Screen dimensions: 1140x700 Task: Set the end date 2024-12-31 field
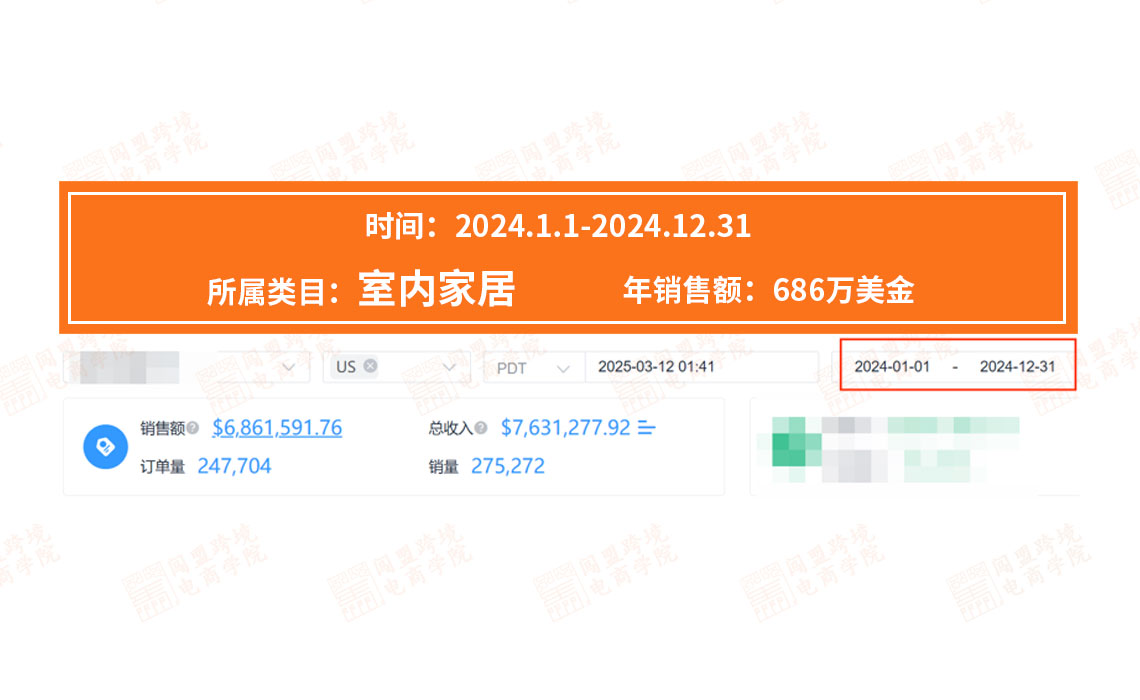[x=1017, y=367]
